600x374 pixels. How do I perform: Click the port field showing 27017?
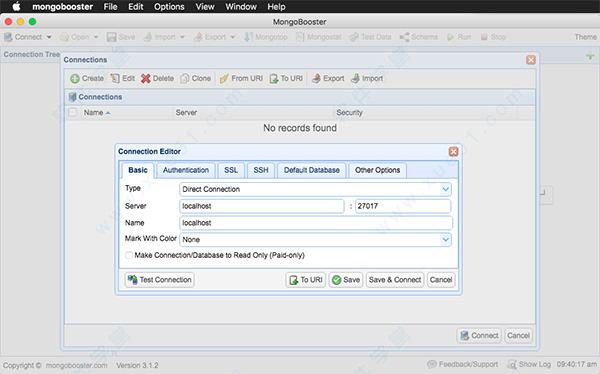403,206
